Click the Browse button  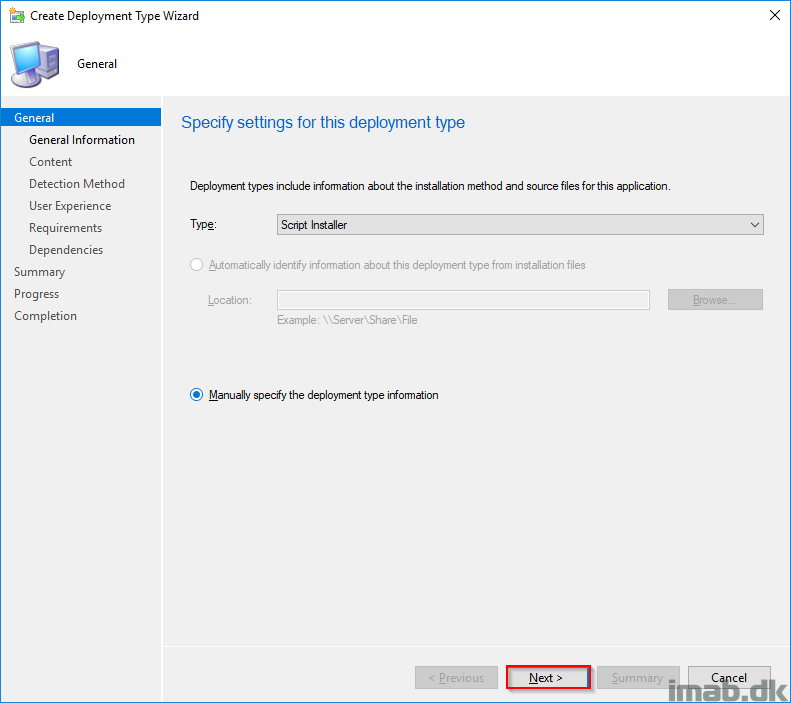[715, 300]
